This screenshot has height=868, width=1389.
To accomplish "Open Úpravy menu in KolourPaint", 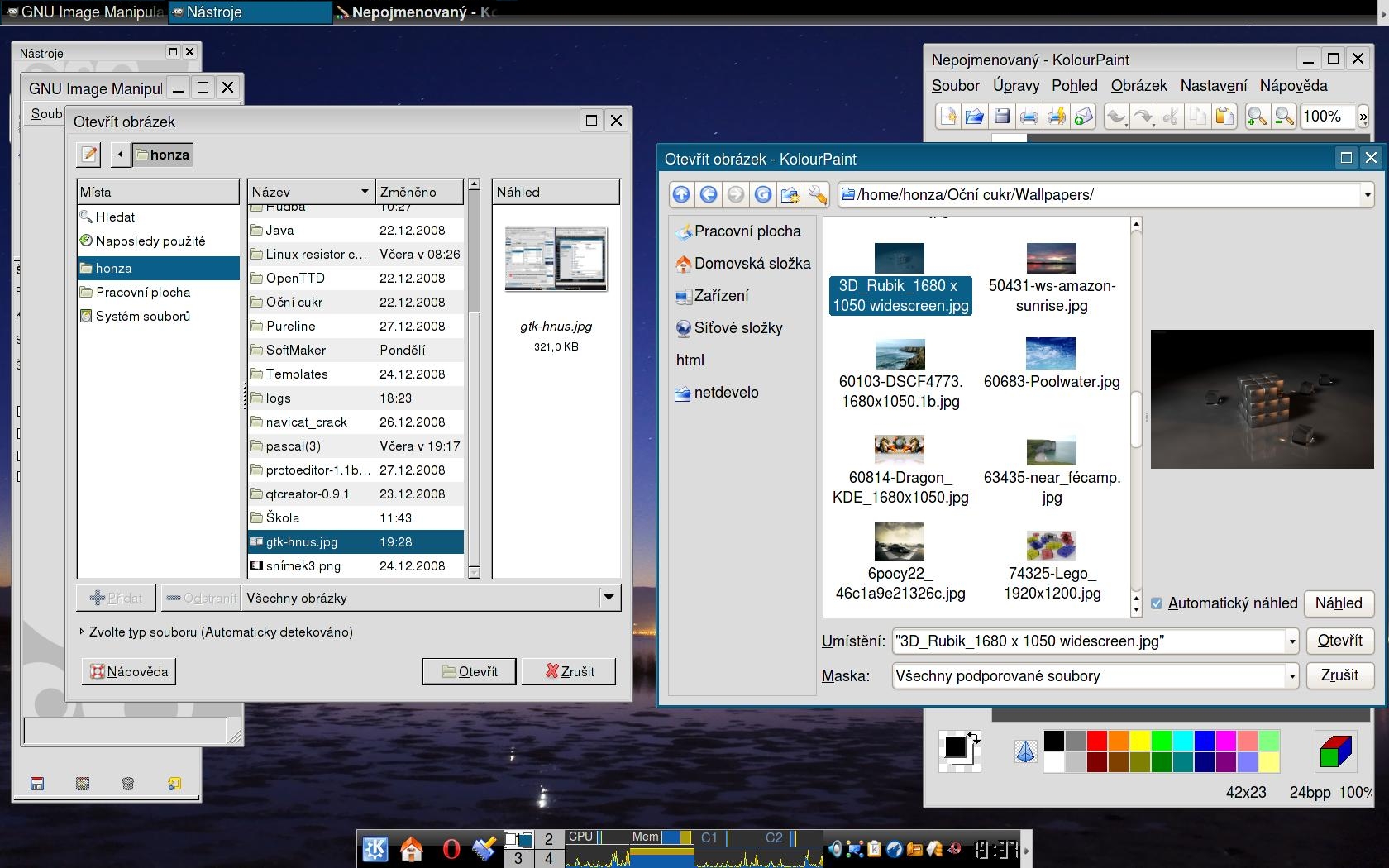I will [x=1016, y=85].
